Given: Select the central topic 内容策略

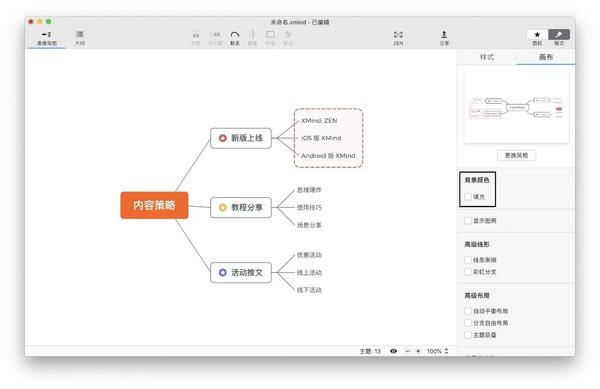Looking at the screenshot, I should [x=154, y=205].
